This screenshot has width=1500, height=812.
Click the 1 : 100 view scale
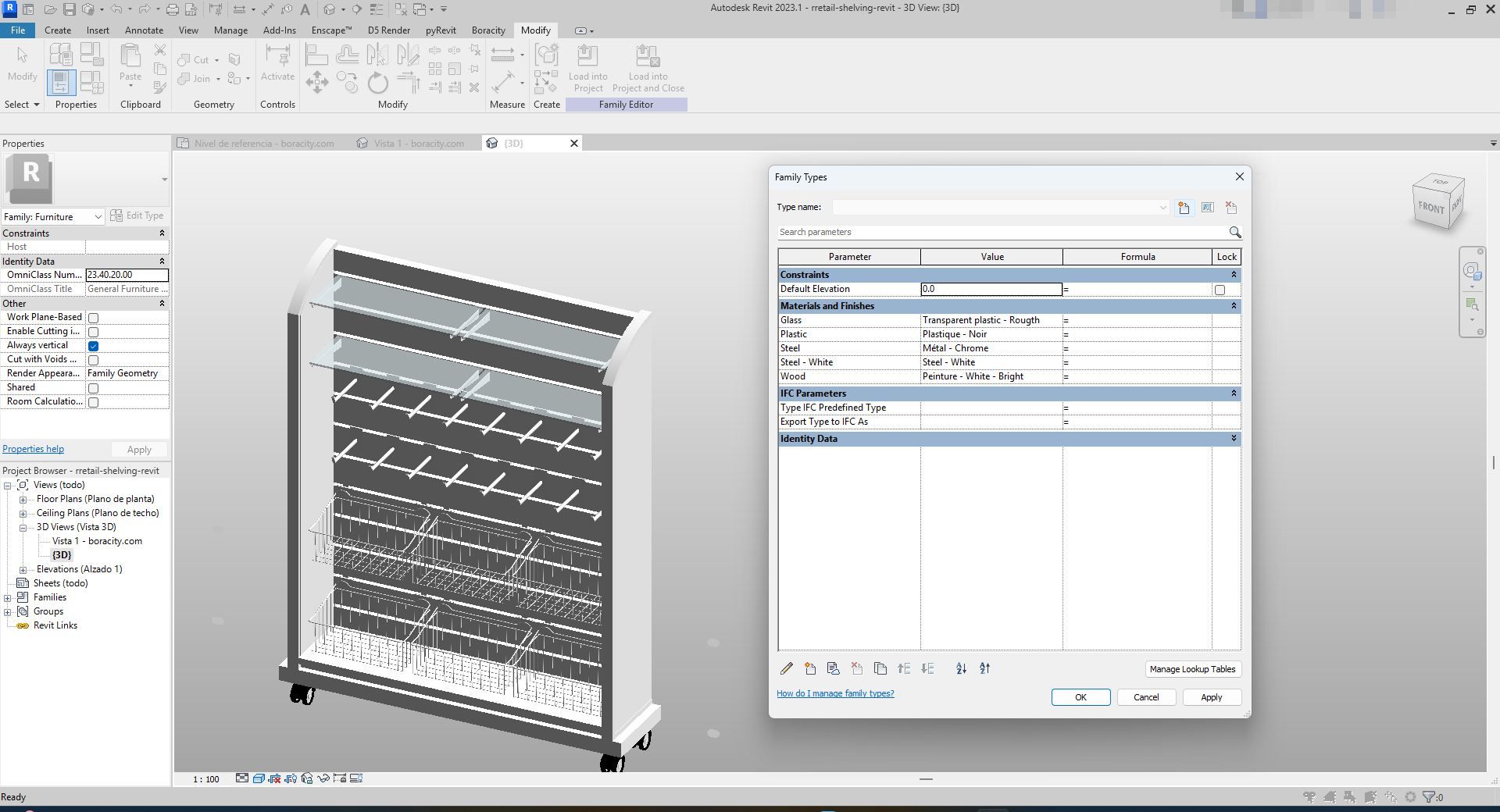pos(206,779)
